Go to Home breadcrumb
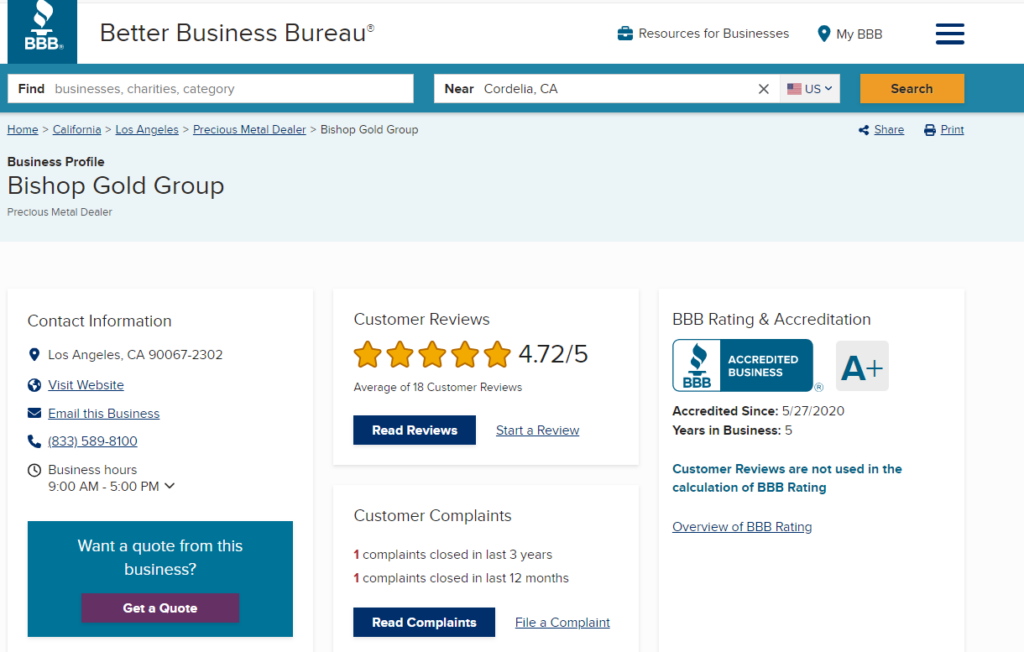Image resolution: width=1024 pixels, height=652 pixels. [22, 129]
